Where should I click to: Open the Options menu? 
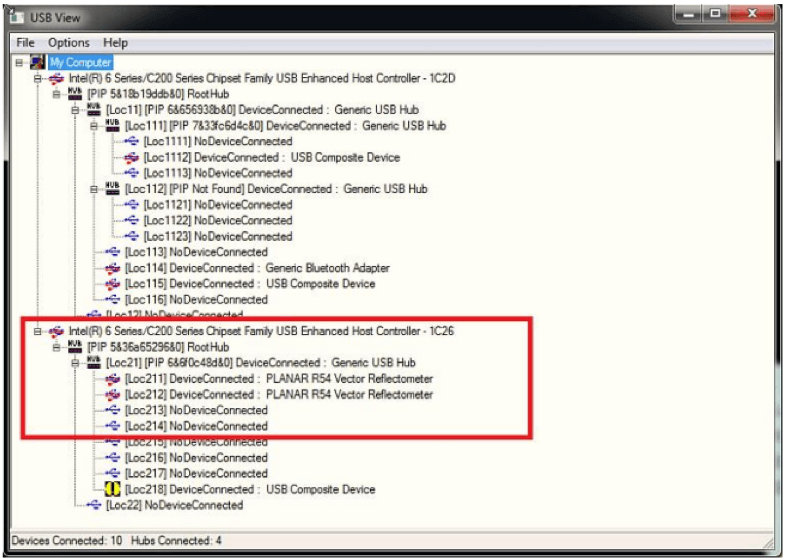click(x=69, y=43)
